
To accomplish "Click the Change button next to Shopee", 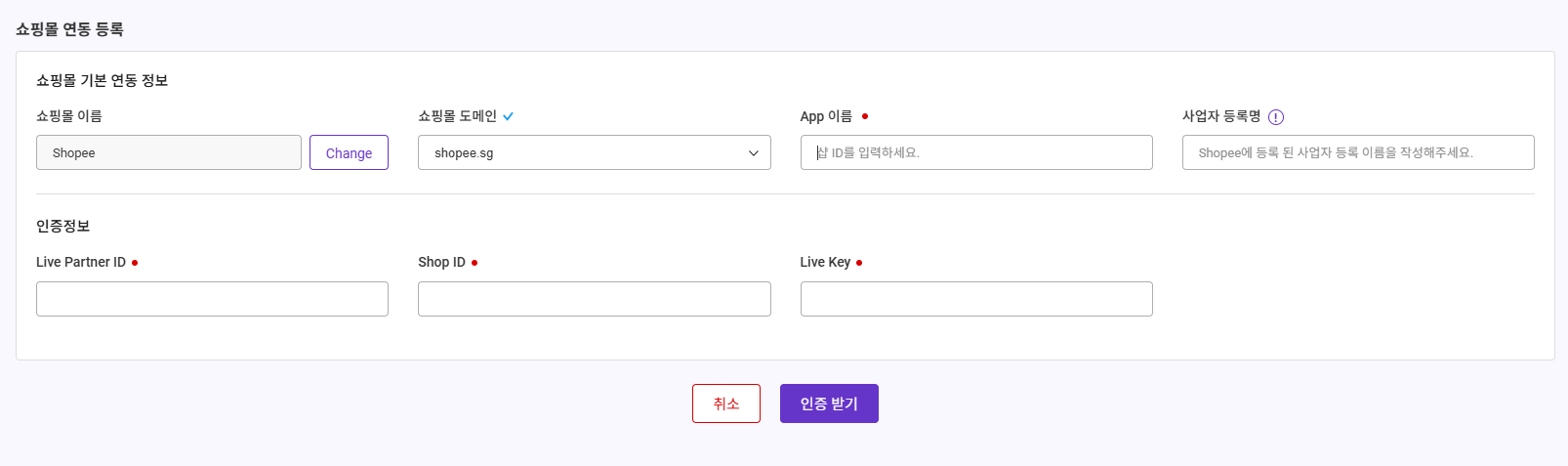I will click(x=349, y=152).
